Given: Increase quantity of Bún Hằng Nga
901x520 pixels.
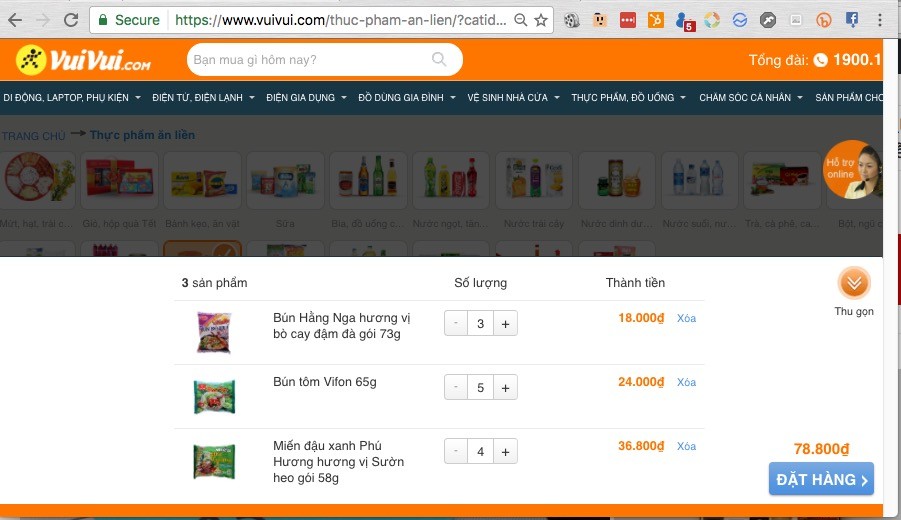Looking at the screenshot, I should 505,323.
